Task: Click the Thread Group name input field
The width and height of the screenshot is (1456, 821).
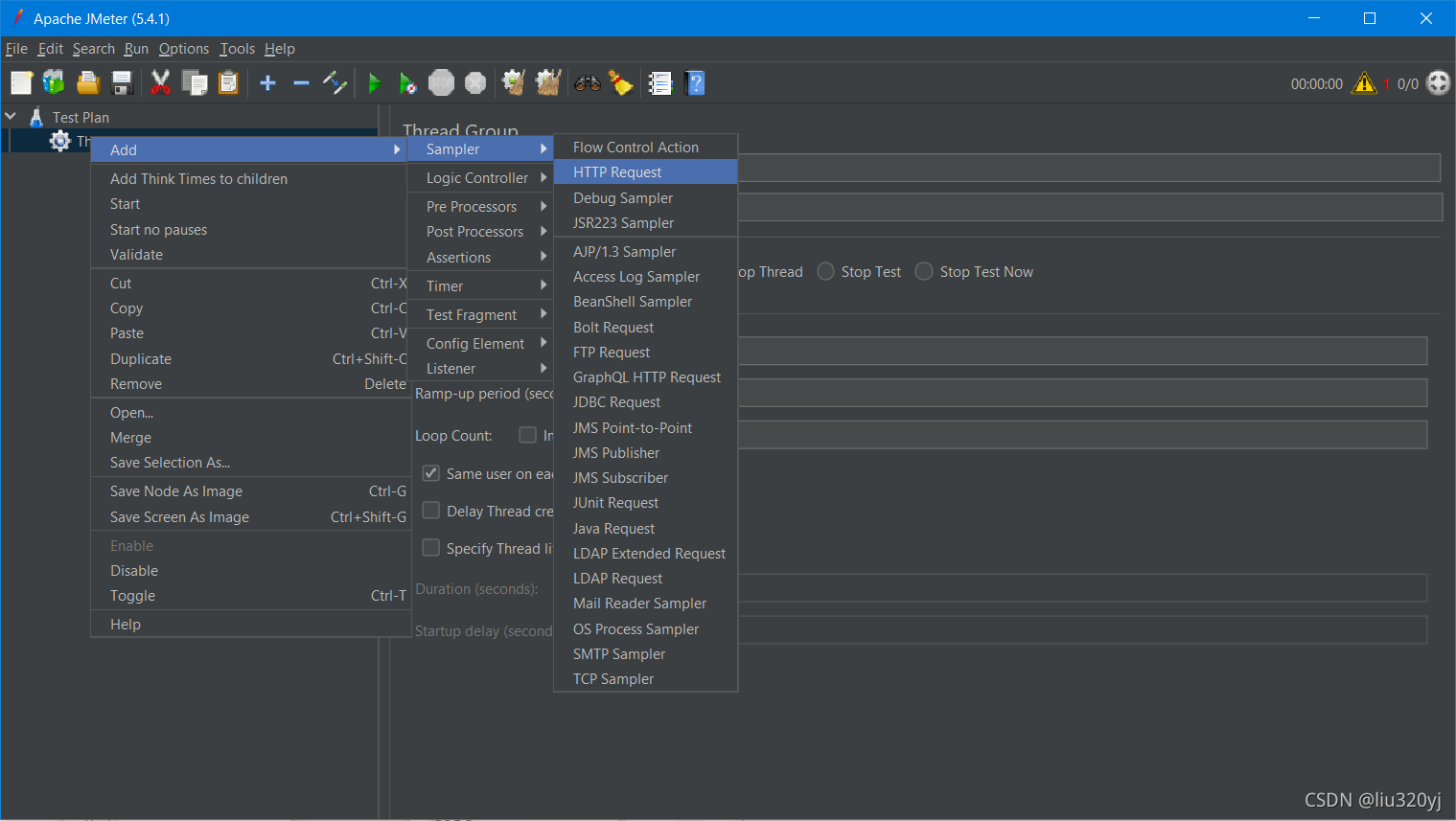Action: point(1089,169)
